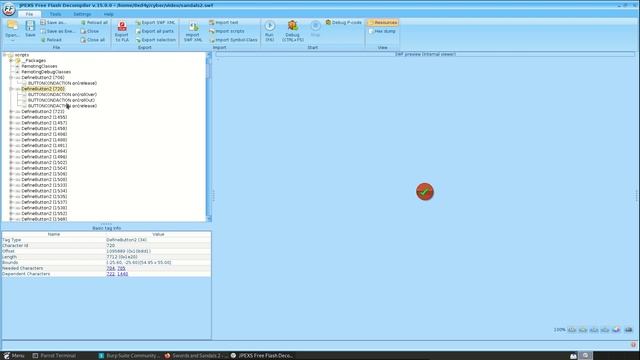Click the red error log icon in status bar
Viewport: 640px width, 360px height.
click(x=633, y=345)
